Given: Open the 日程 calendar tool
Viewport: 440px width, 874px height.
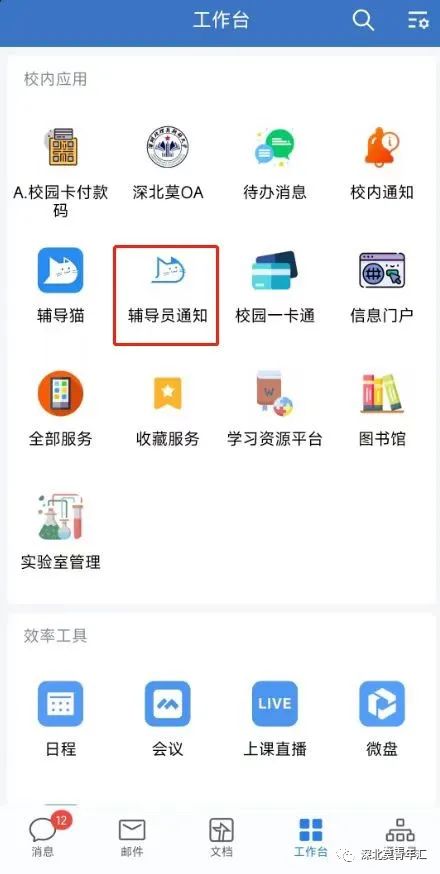Looking at the screenshot, I should click(60, 703).
